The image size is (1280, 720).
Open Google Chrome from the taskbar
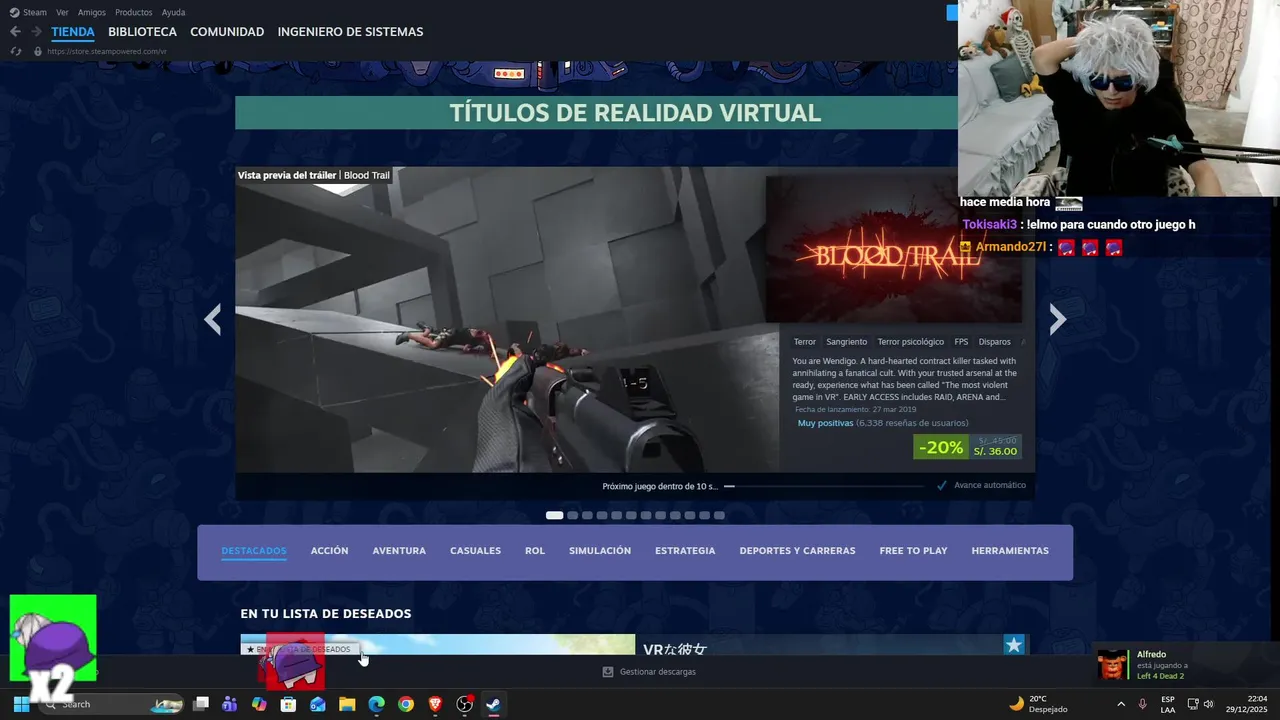(405, 704)
